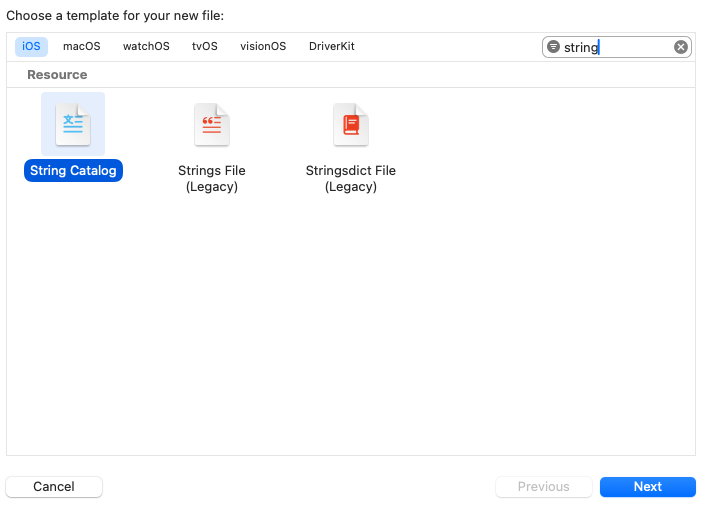Click the 'Strings File (Legacy)' label
Viewport: 710px width, 507px height.
212,178
